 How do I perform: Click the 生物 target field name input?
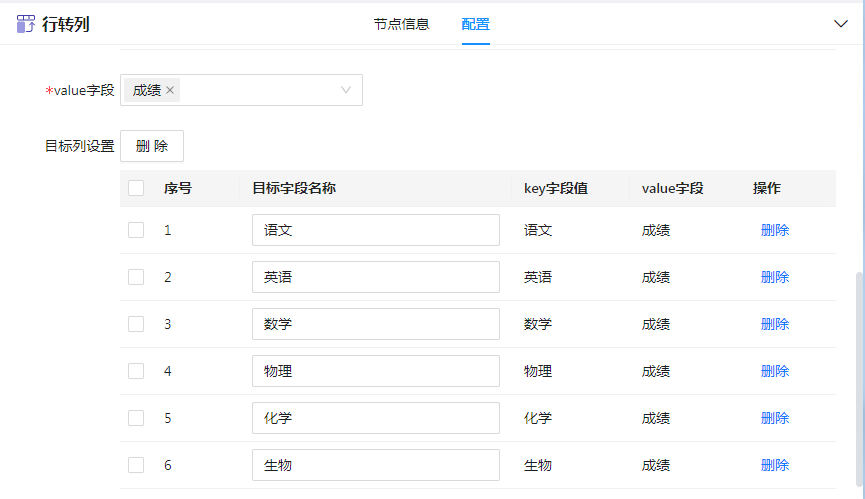click(x=375, y=465)
